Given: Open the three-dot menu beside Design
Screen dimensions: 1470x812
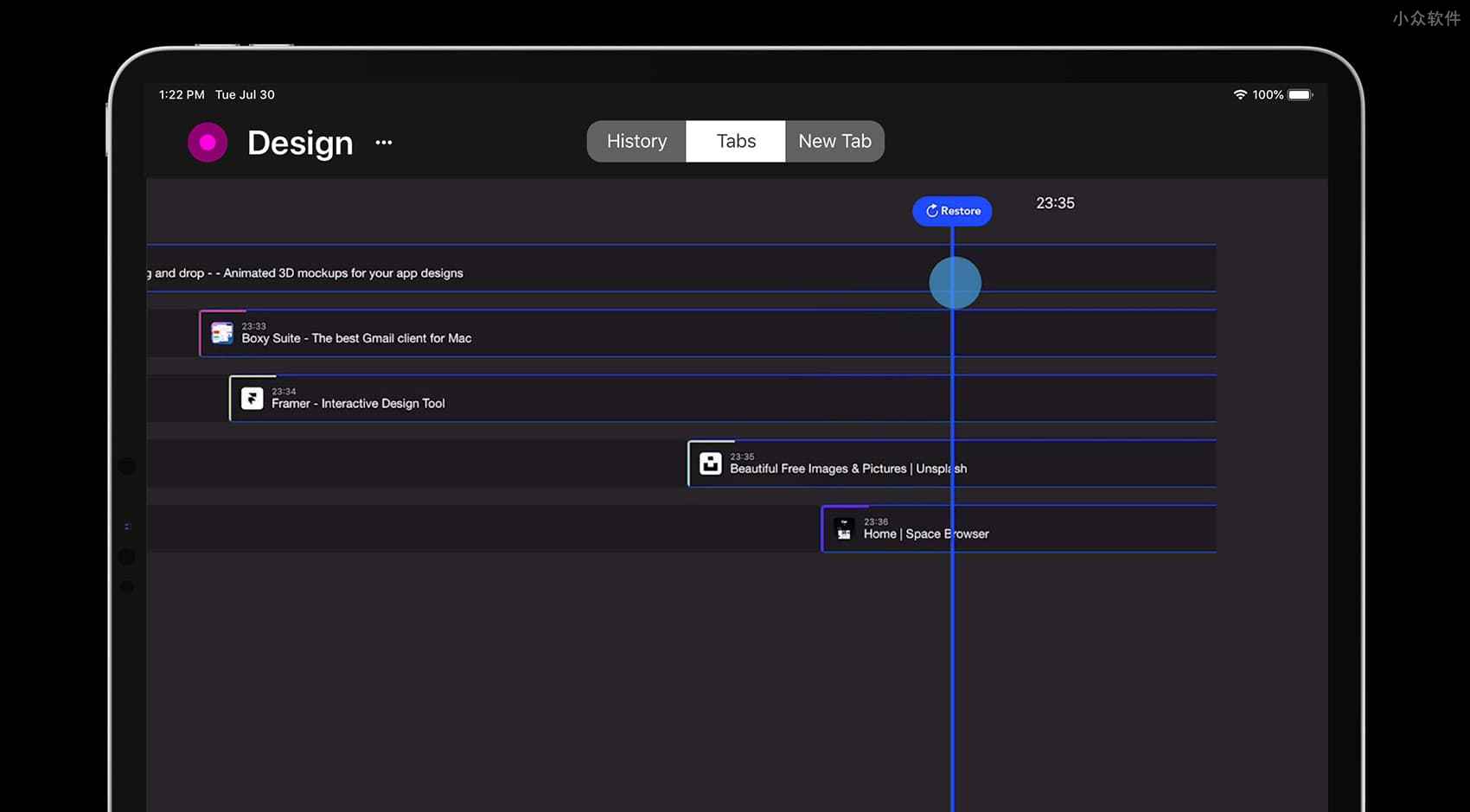Looking at the screenshot, I should pyautogui.click(x=384, y=143).
